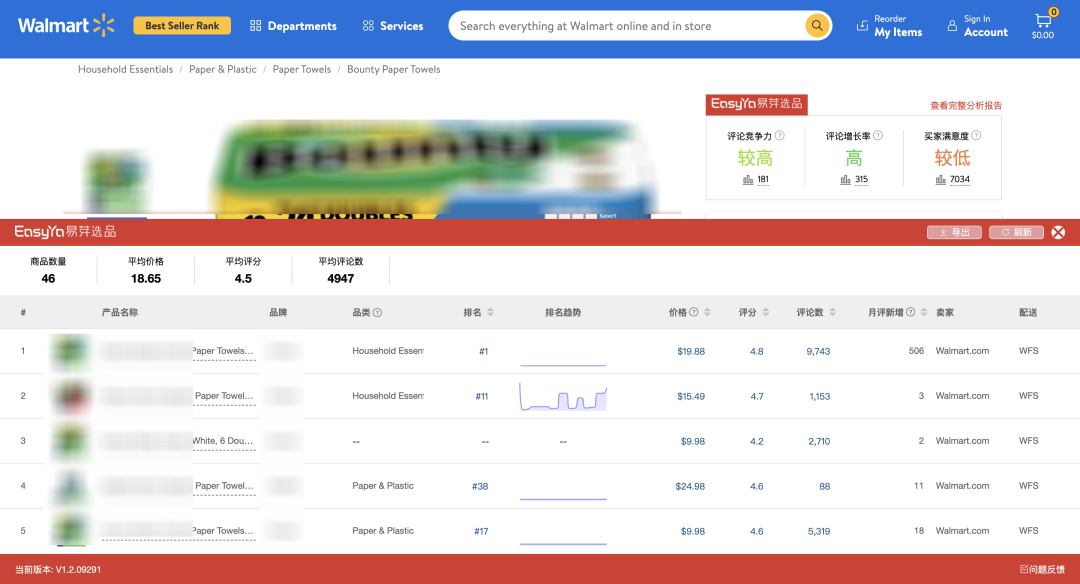The image size is (1080, 584).
Task: Click the Services icon
Action: 368,25
